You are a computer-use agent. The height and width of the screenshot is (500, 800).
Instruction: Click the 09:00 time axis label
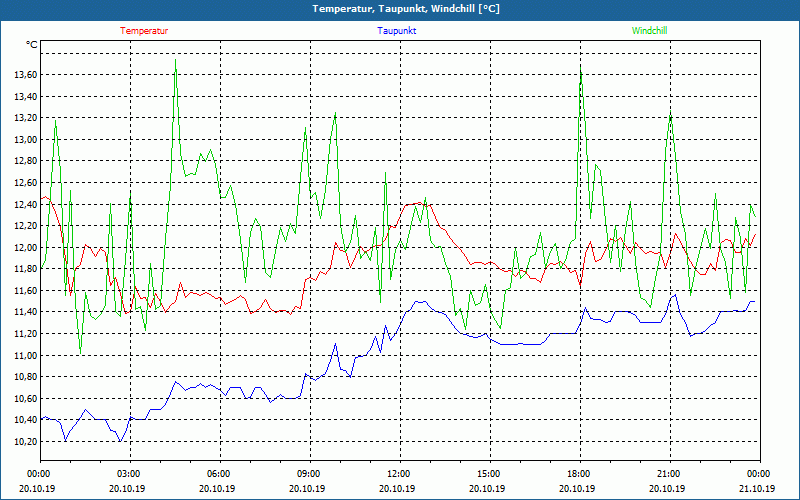pyautogui.click(x=310, y=474)
